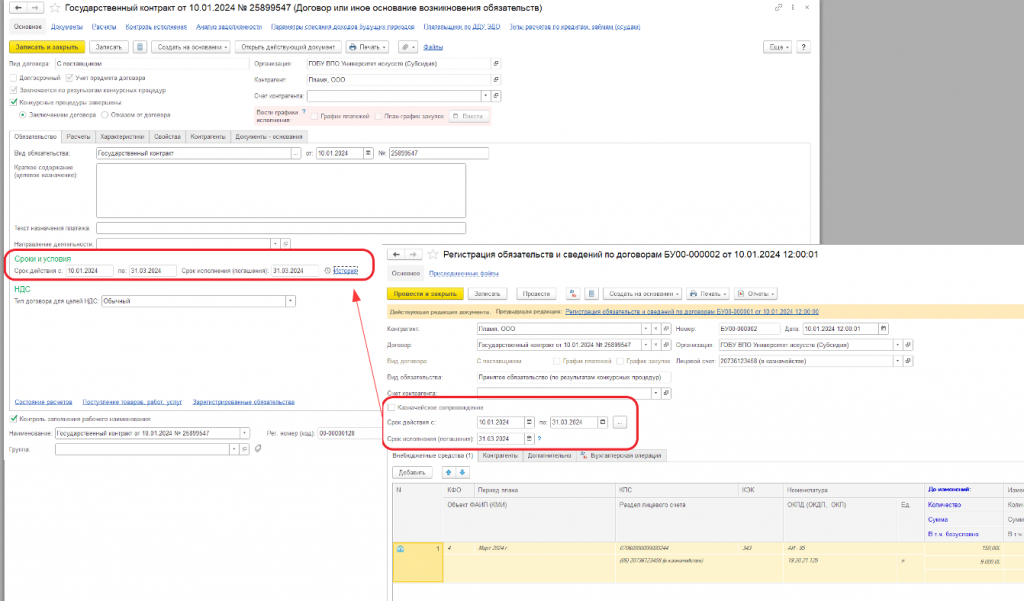Open the Лицевой счет dropdown arrow

(x=897, y=361)
